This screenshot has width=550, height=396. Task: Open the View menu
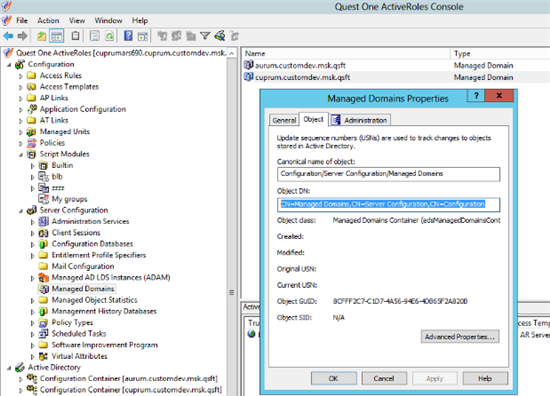coord(77,20)
